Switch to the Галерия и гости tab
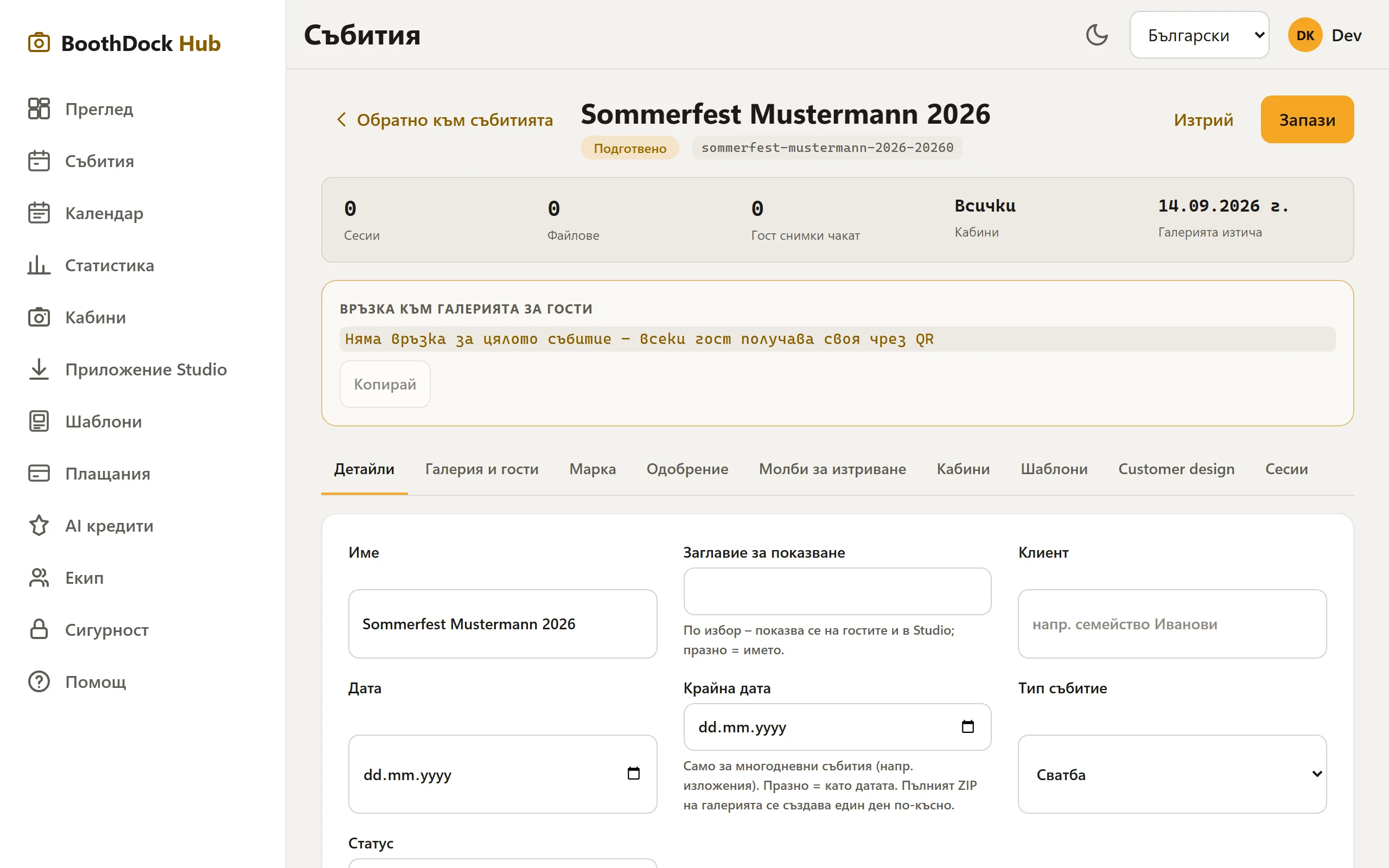Viewport: 1389px width, 868px height. point(482,469)
